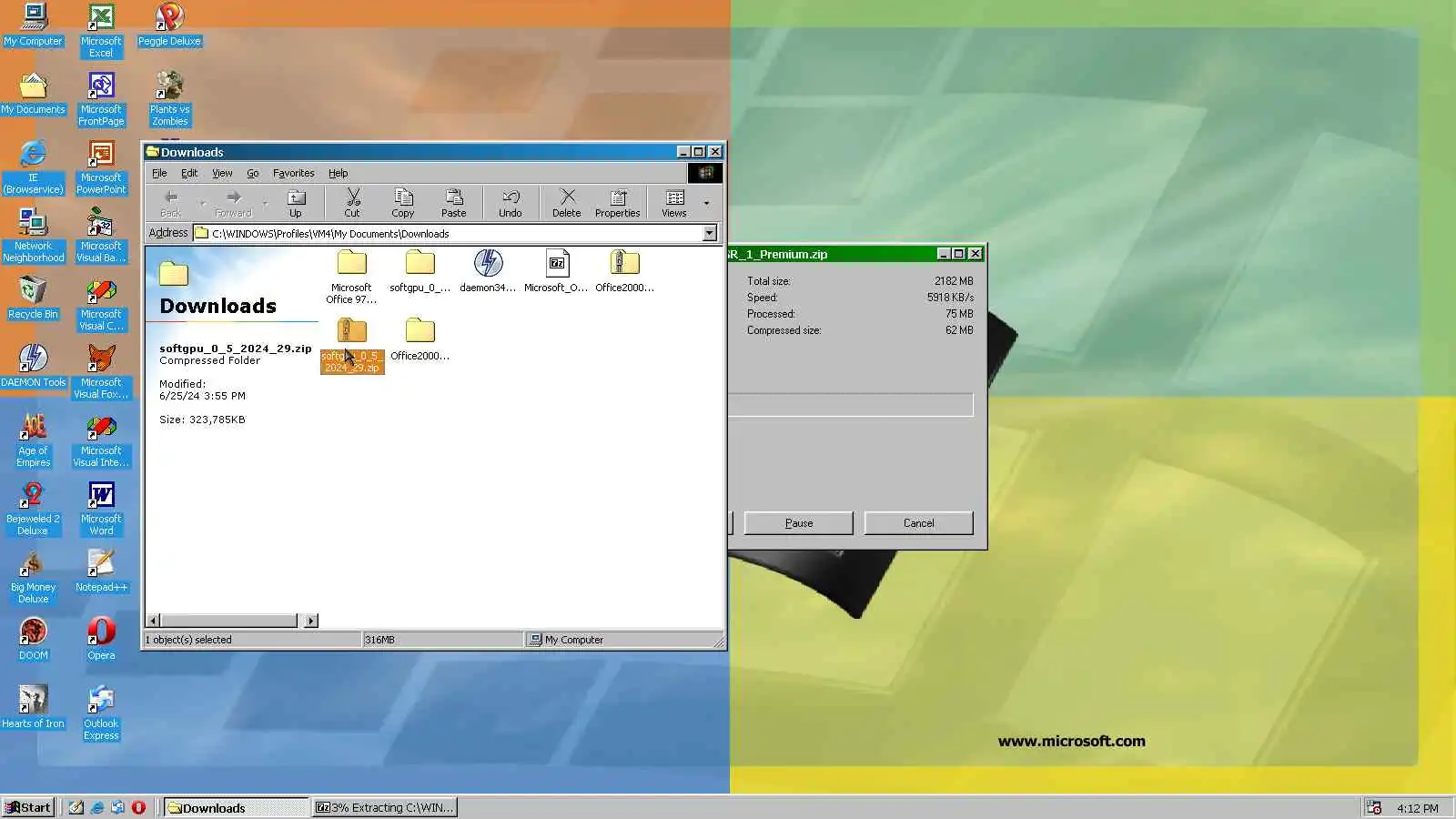Viewport: 1456px width, 819px height.
Task: Open the Go menu
Action: pos(253,173)
